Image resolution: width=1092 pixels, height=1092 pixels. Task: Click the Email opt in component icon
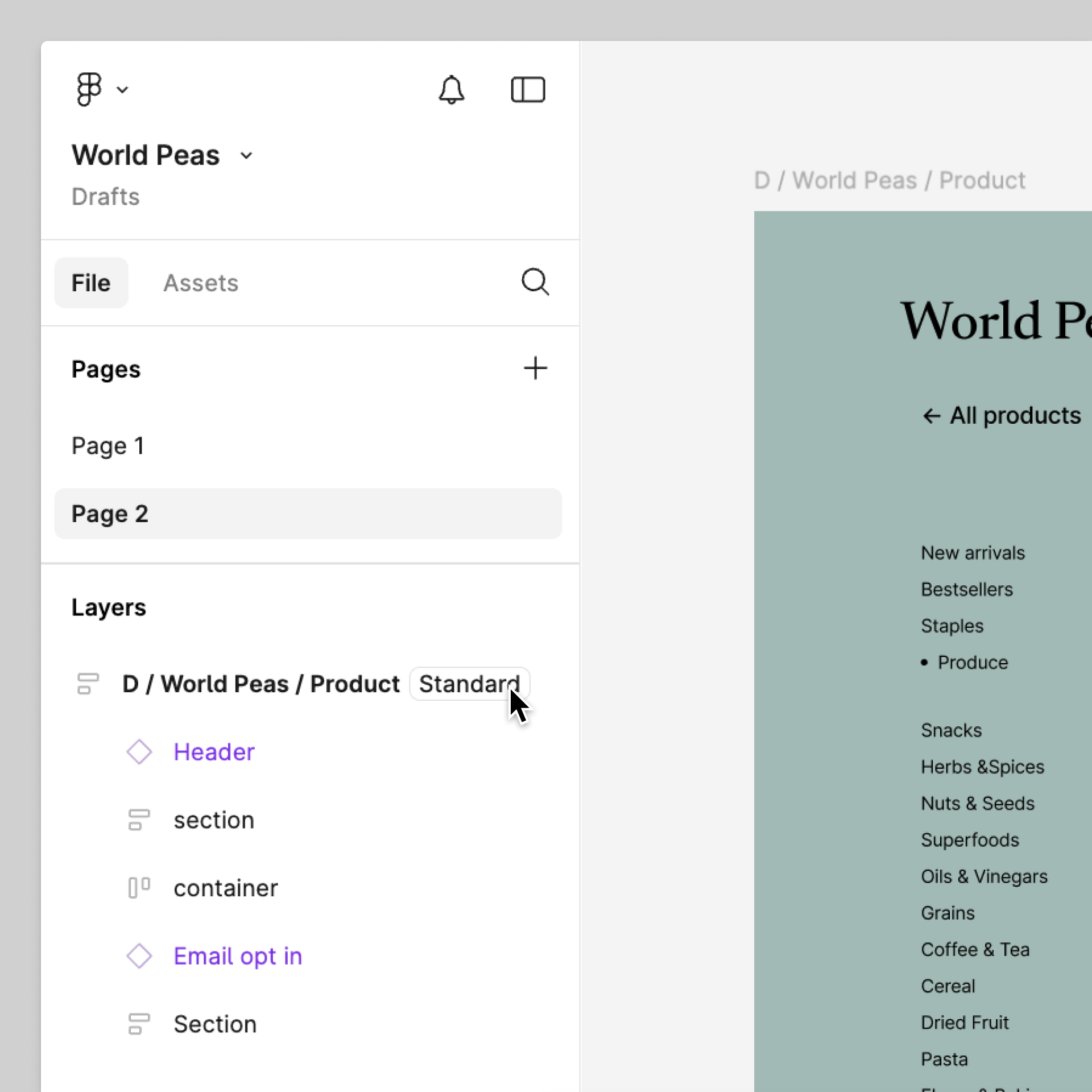pyautogui.click(x=139, y=956)
